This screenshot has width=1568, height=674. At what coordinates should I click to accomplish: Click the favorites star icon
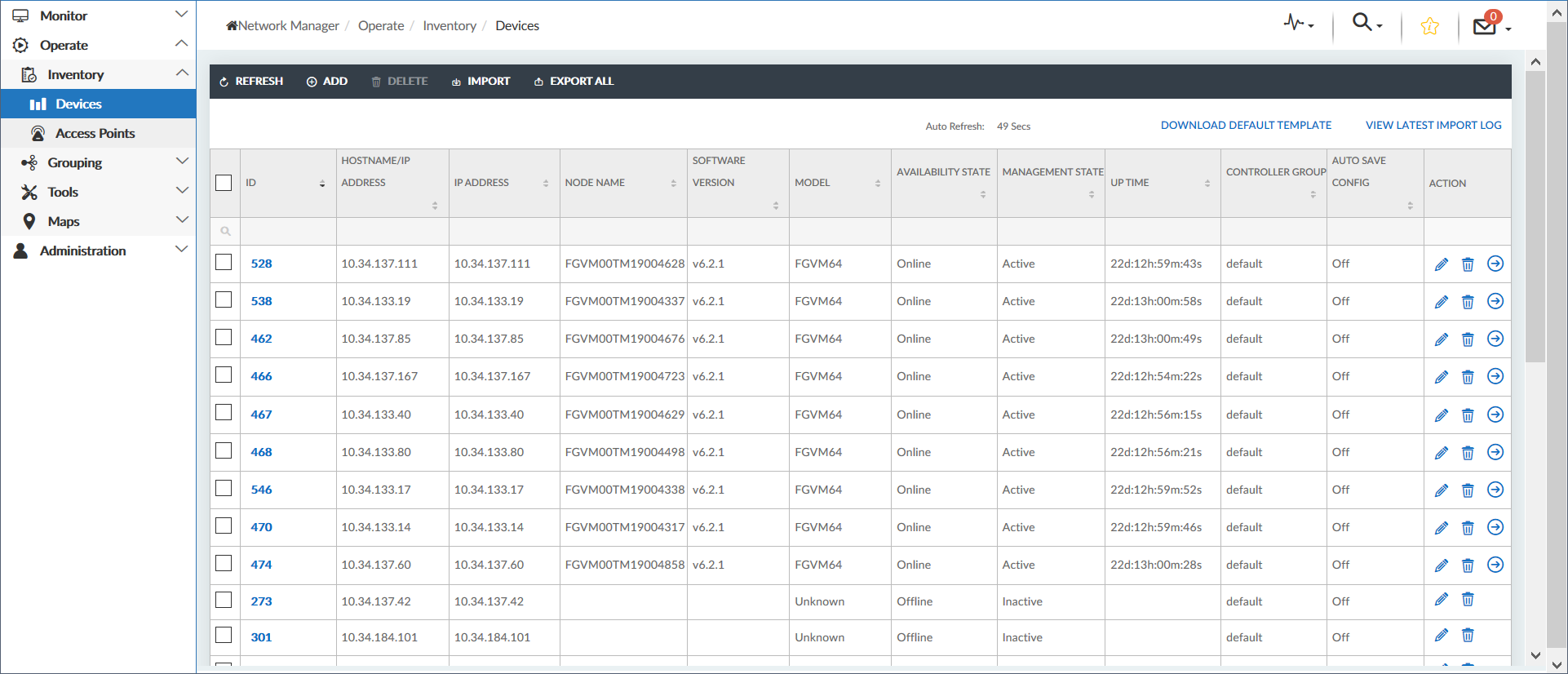(1429, 26)
